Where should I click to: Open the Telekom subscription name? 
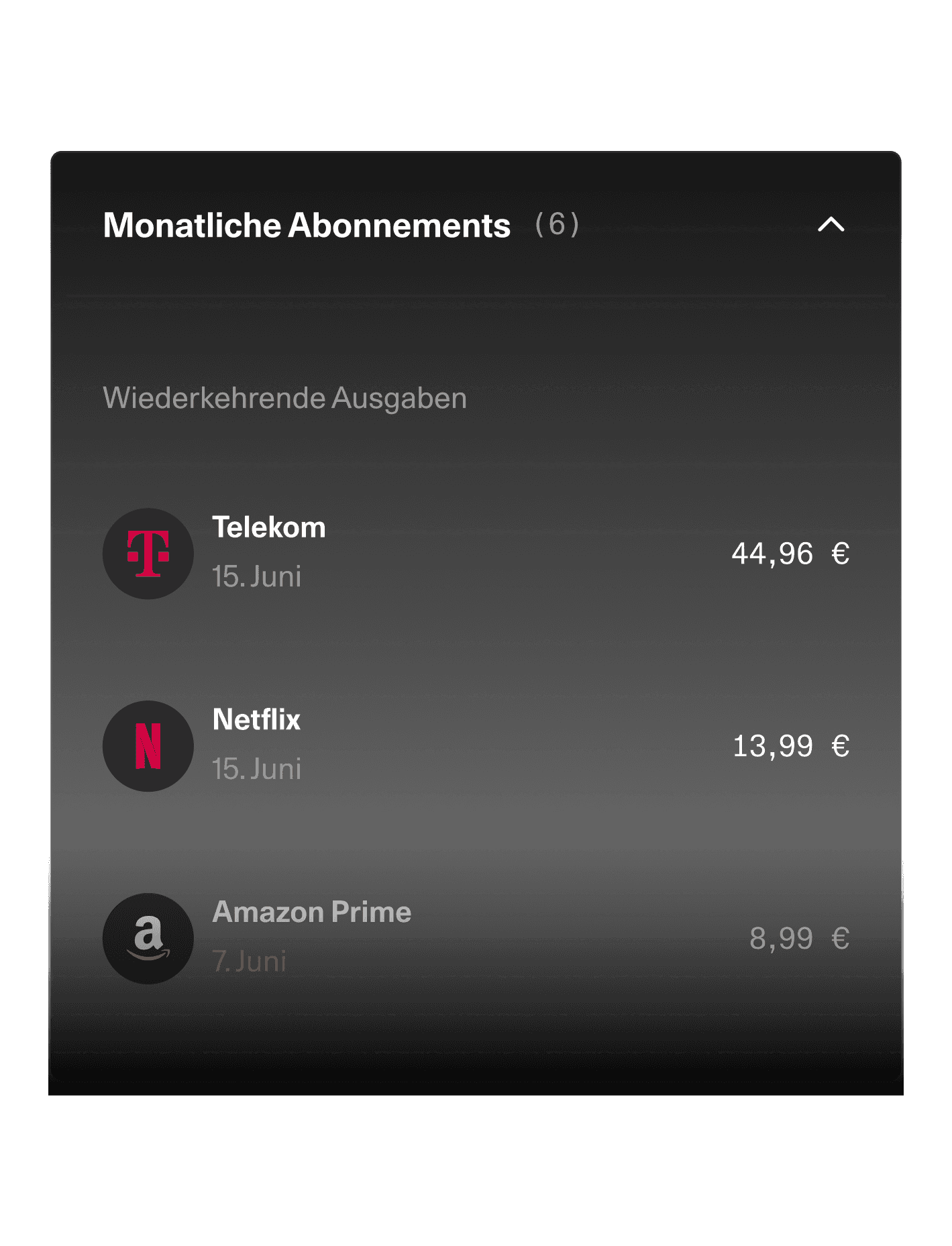269,527
